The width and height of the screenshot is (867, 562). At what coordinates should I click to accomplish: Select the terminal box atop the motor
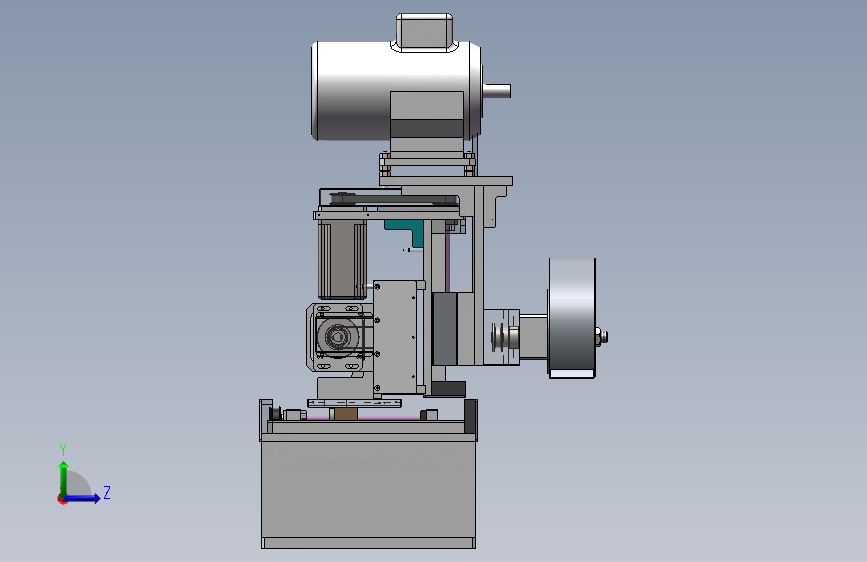tap(424, 32)
